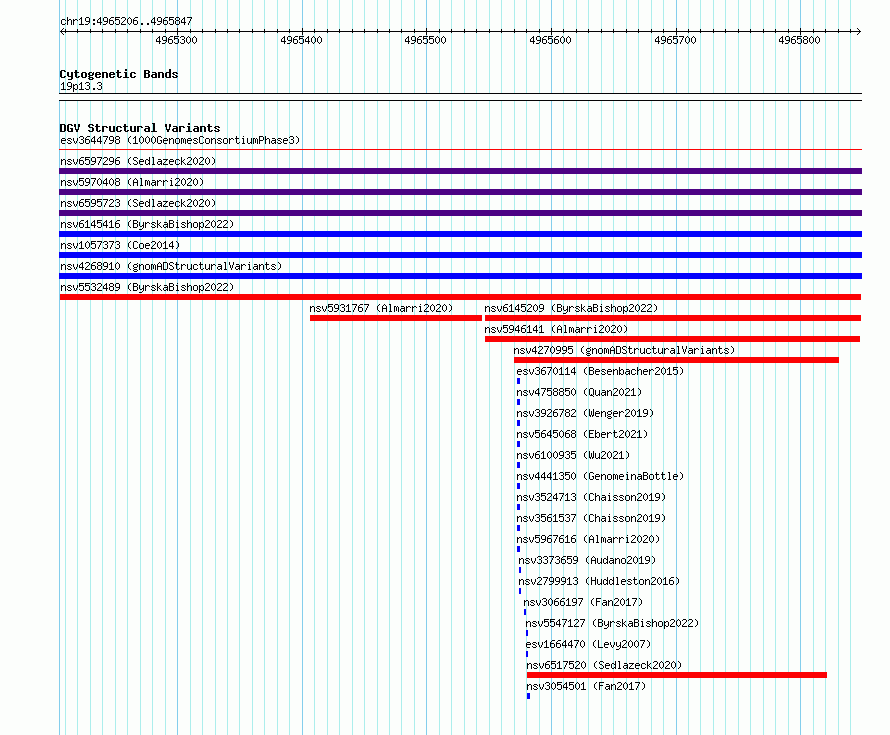Viewport: 890px width, 735px height.
Task: Click the esv3644798 1000GenomesConsortiumPhase3 label
Action: tap(180, 140)
